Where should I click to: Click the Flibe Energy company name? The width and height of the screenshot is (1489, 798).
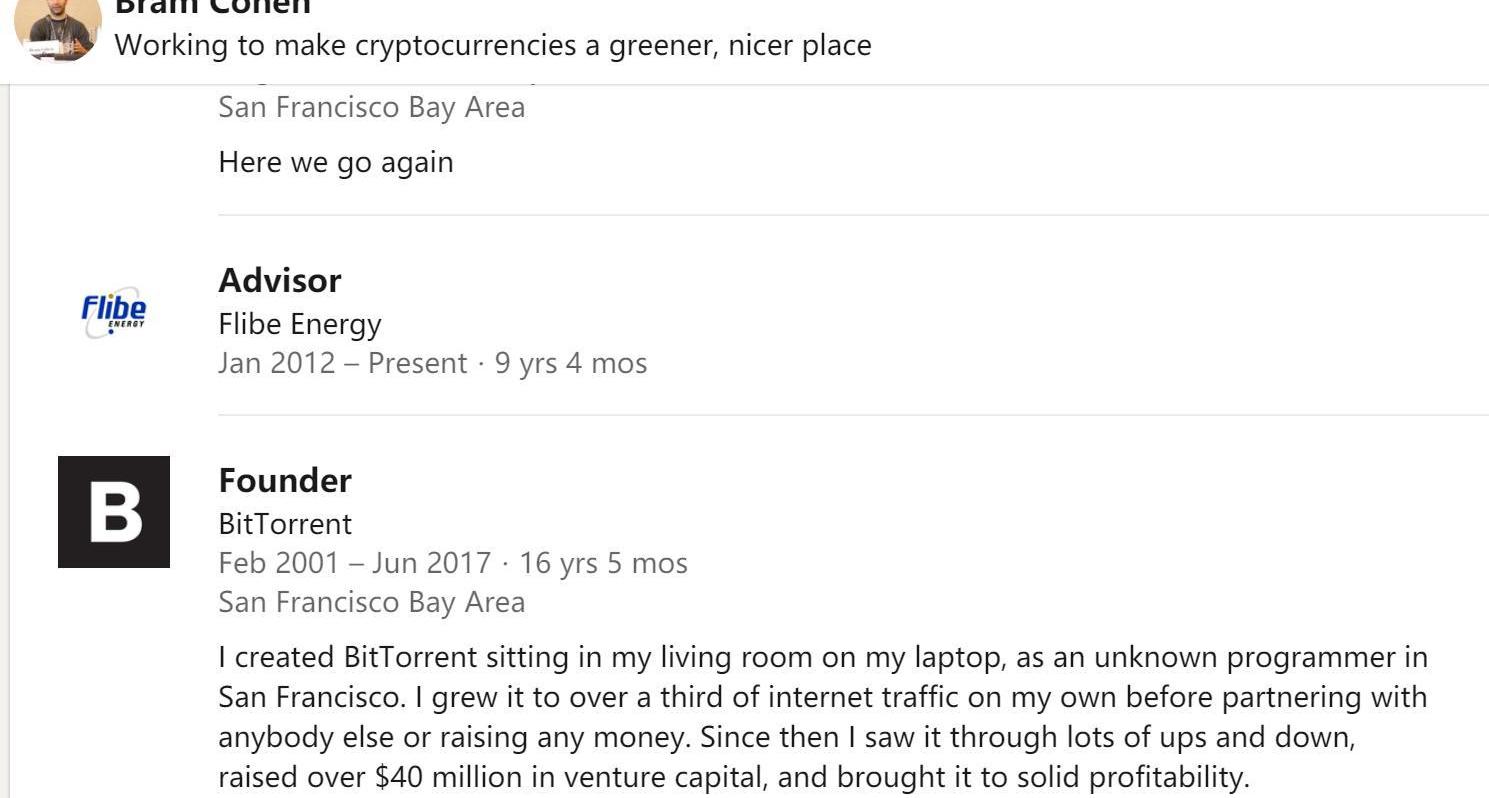(x=300, y=324)
